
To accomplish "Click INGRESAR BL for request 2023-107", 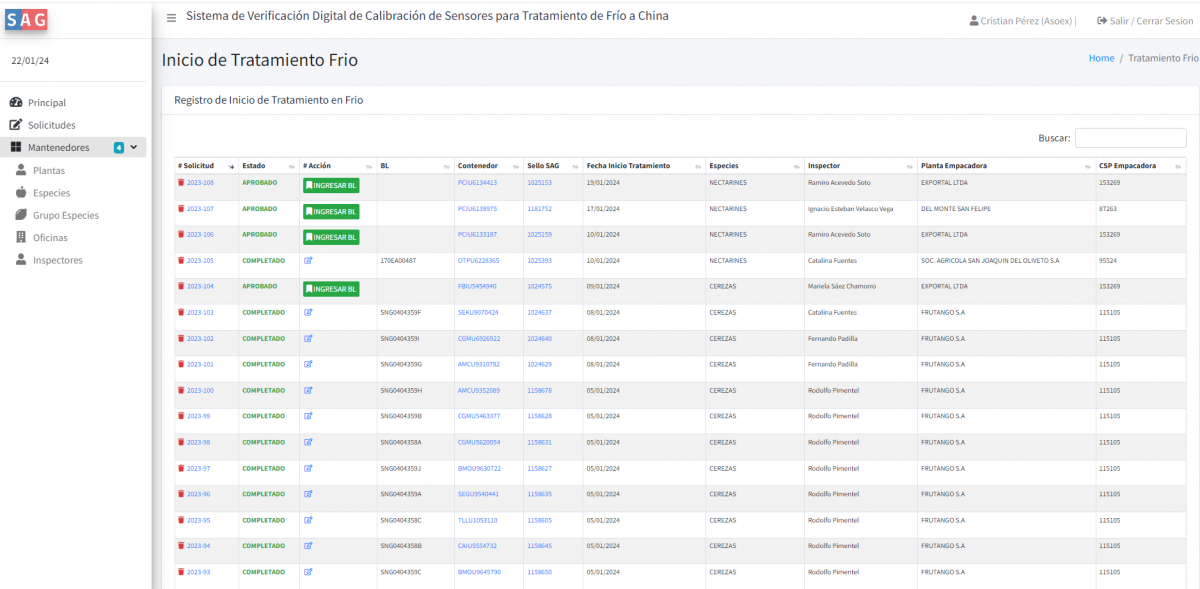I will pyautogui.click(x=331, y=212).
